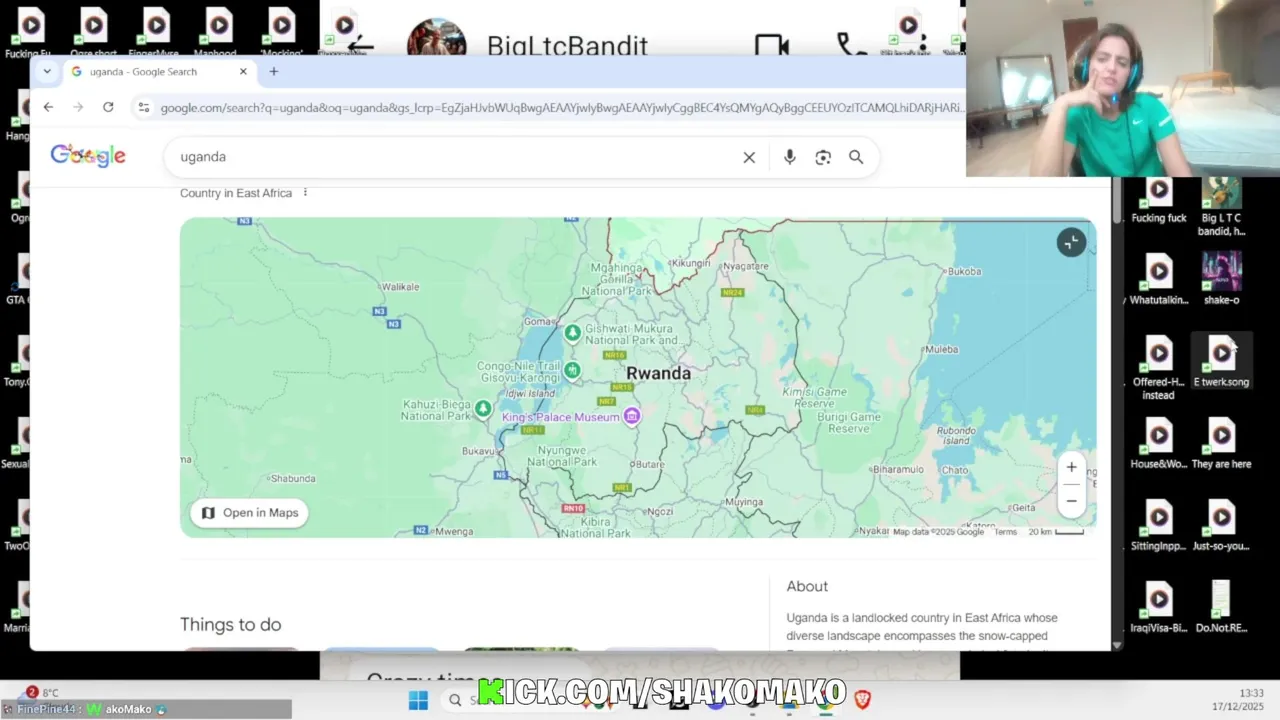Select King's Palace Museum map marker
Image resolution: width=1280 pixels, height=720 pixels.
click(631, 416)
